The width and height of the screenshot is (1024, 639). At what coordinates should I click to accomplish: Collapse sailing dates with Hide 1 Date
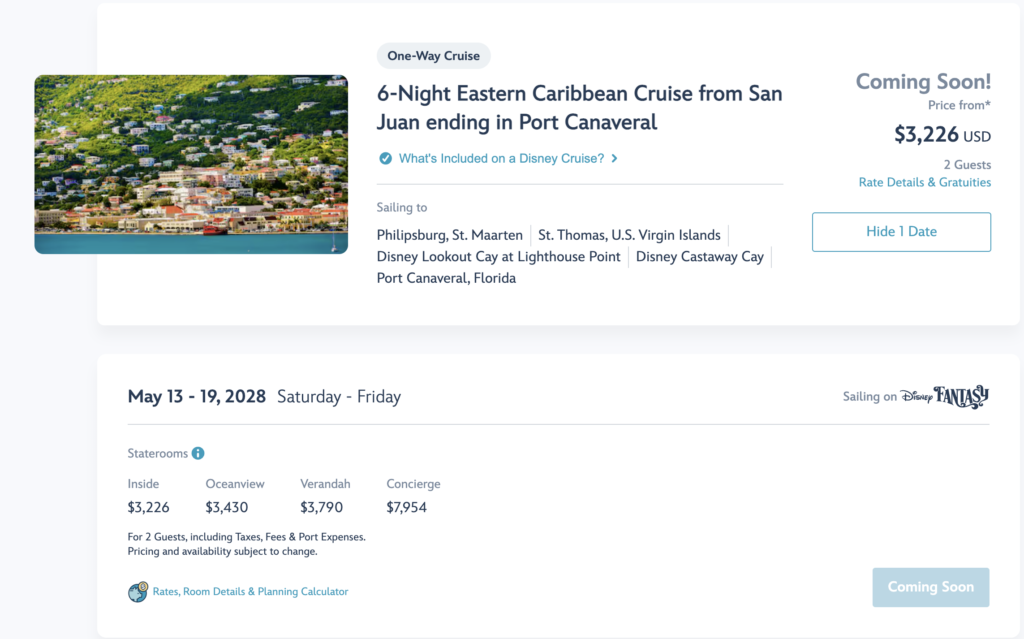pos(901,232)
